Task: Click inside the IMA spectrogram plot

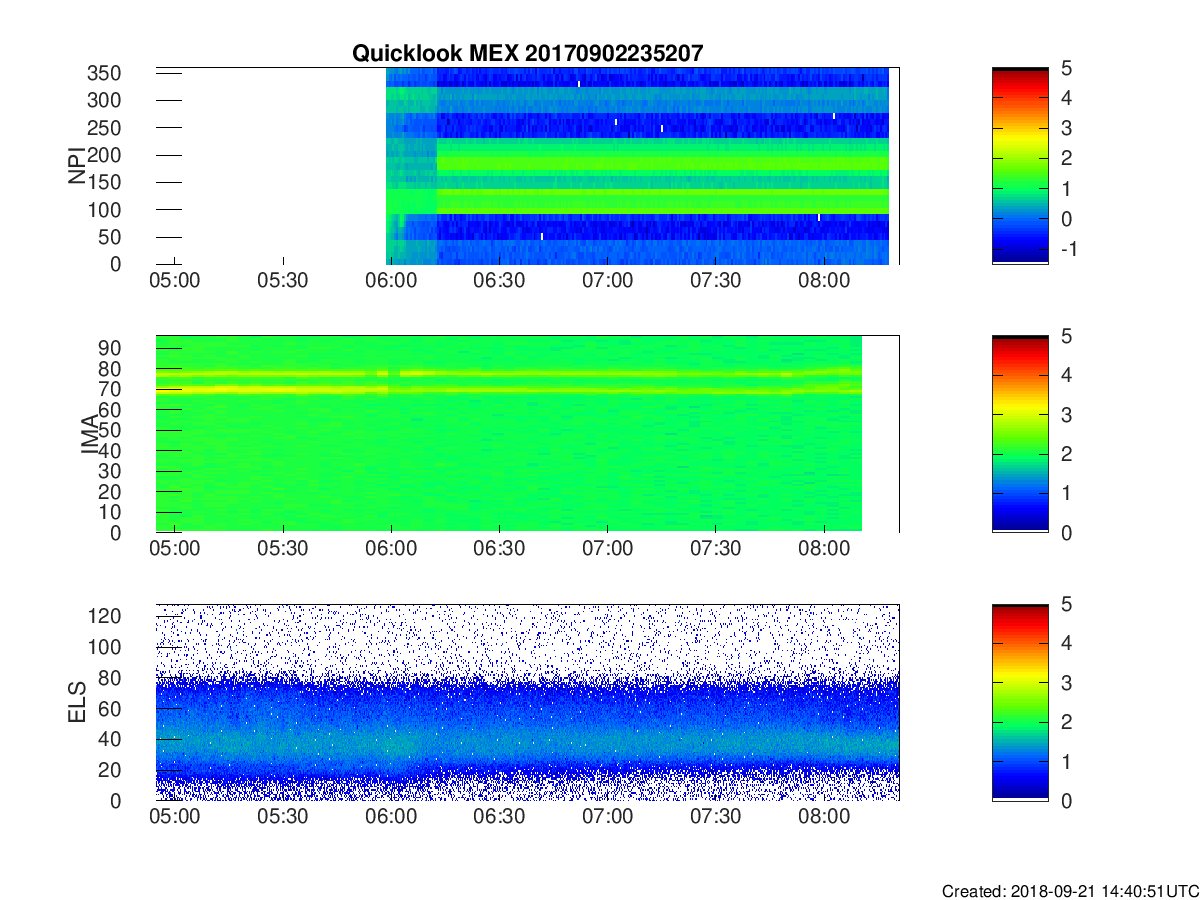Action: [528, 434]
